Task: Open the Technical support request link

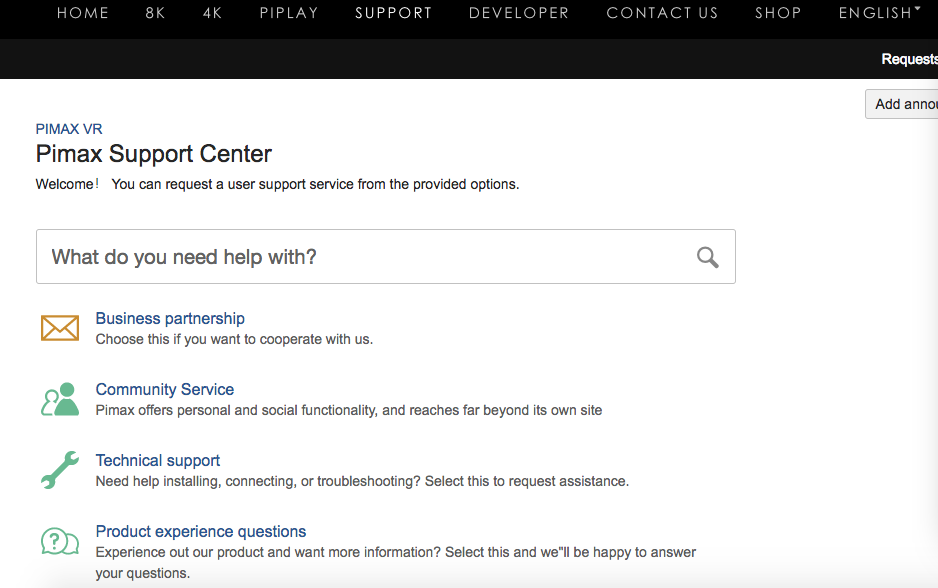Action: point(157,461)
